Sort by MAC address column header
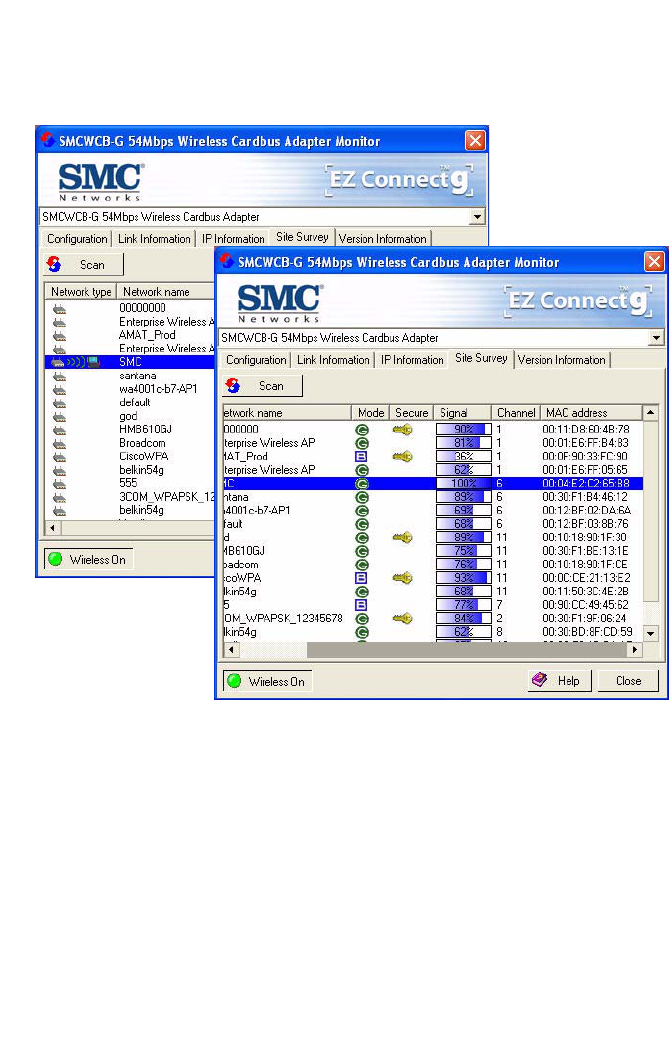 pos(591,412)
